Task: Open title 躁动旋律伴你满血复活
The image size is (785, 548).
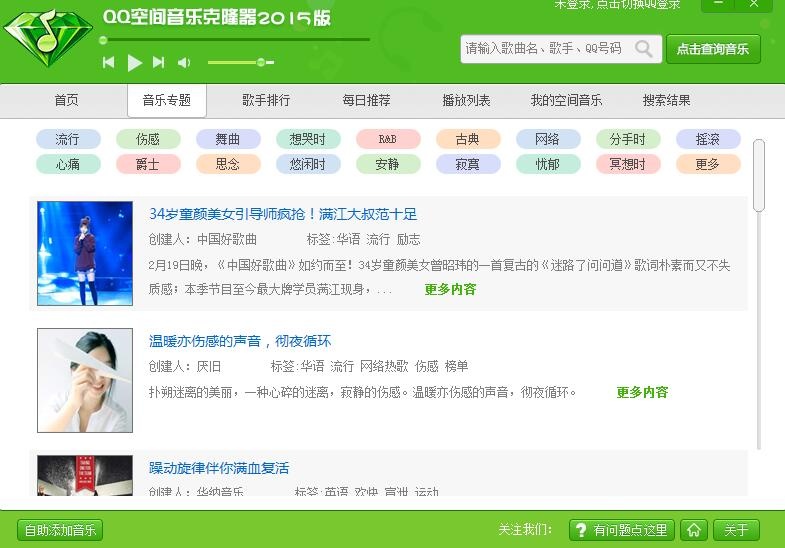Action: (219, 468)
